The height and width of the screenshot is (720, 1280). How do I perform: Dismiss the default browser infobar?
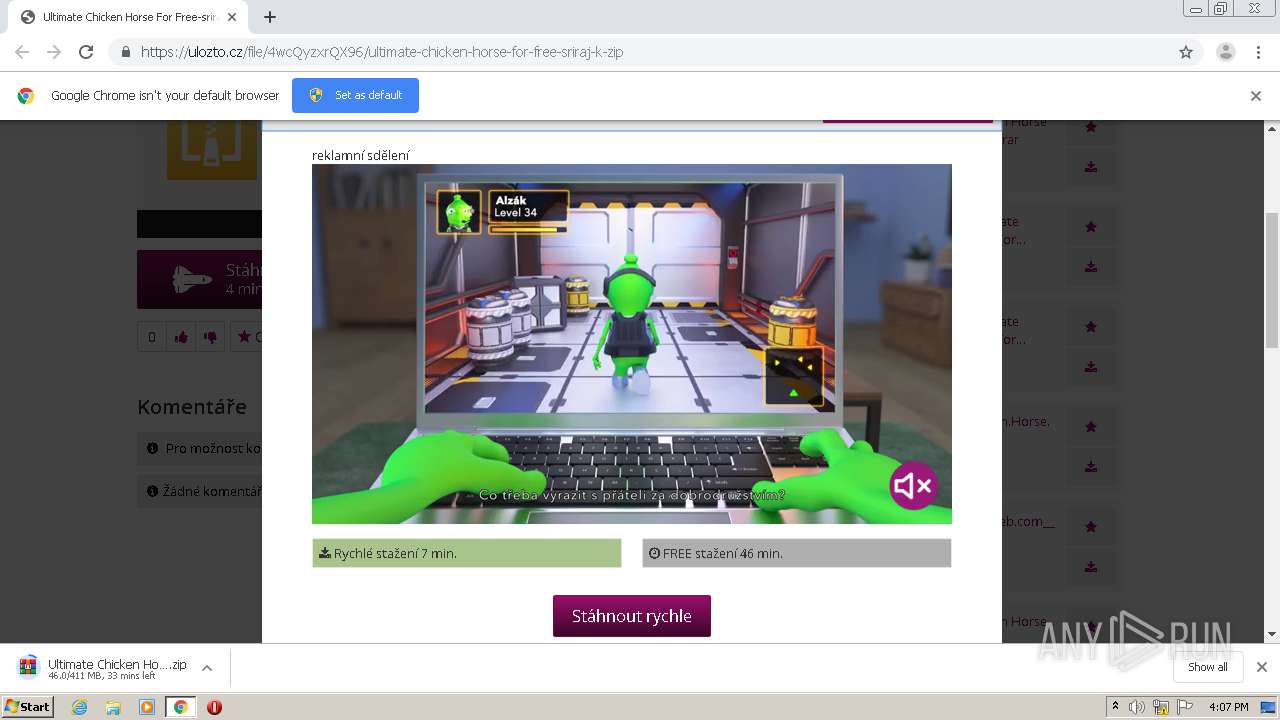[x=1256, y=96]
